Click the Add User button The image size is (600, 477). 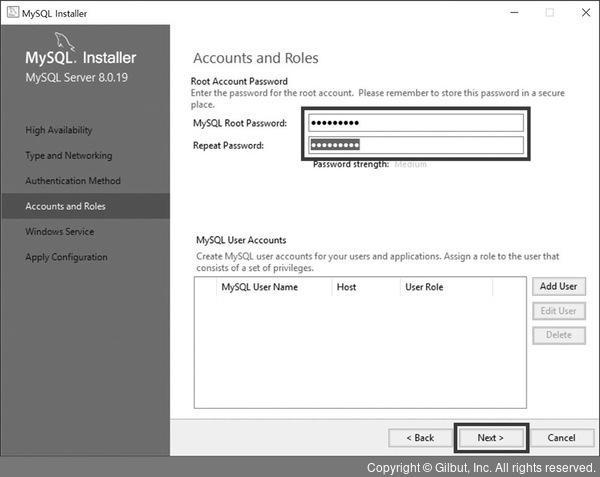(x=559, y=287)
